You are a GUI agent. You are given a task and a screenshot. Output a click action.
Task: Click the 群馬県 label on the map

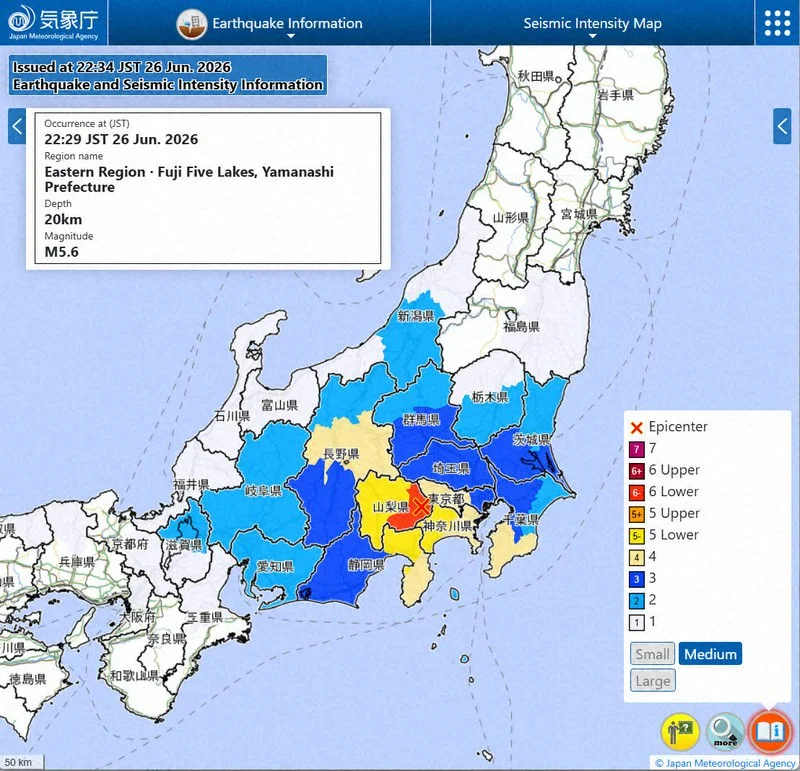point(421,420)
